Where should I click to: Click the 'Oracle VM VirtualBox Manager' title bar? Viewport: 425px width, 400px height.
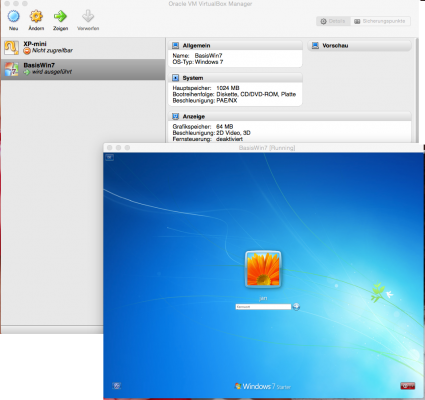pyautogui.click(x=210, y=4)
